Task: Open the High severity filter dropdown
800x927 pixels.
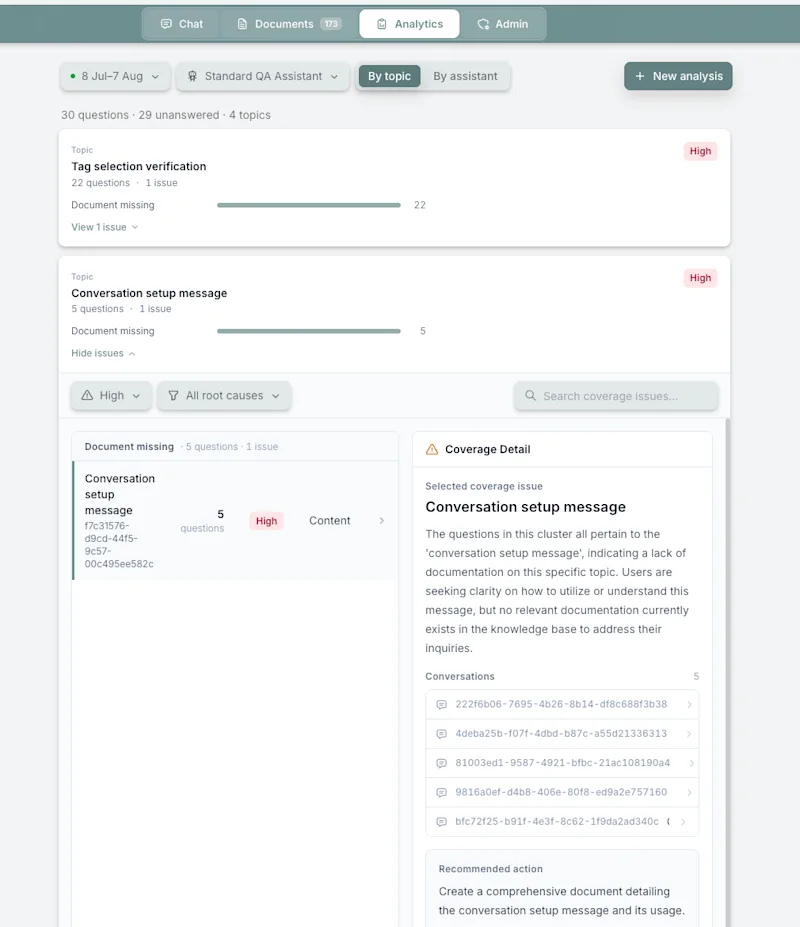Action: point(111,396)
